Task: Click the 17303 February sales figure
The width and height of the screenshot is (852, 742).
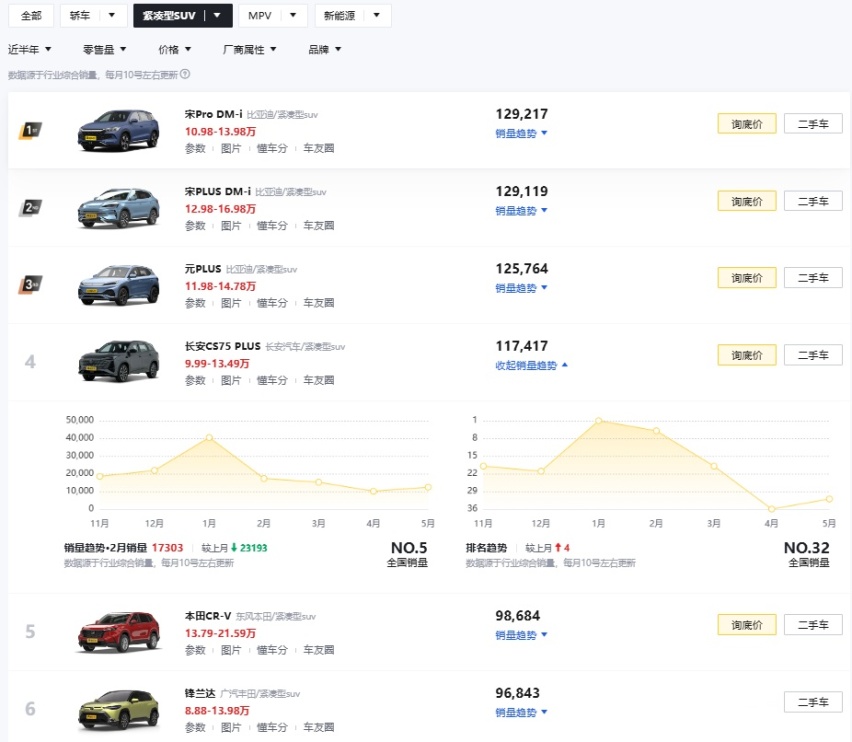Action: click(x=167, y=548)
